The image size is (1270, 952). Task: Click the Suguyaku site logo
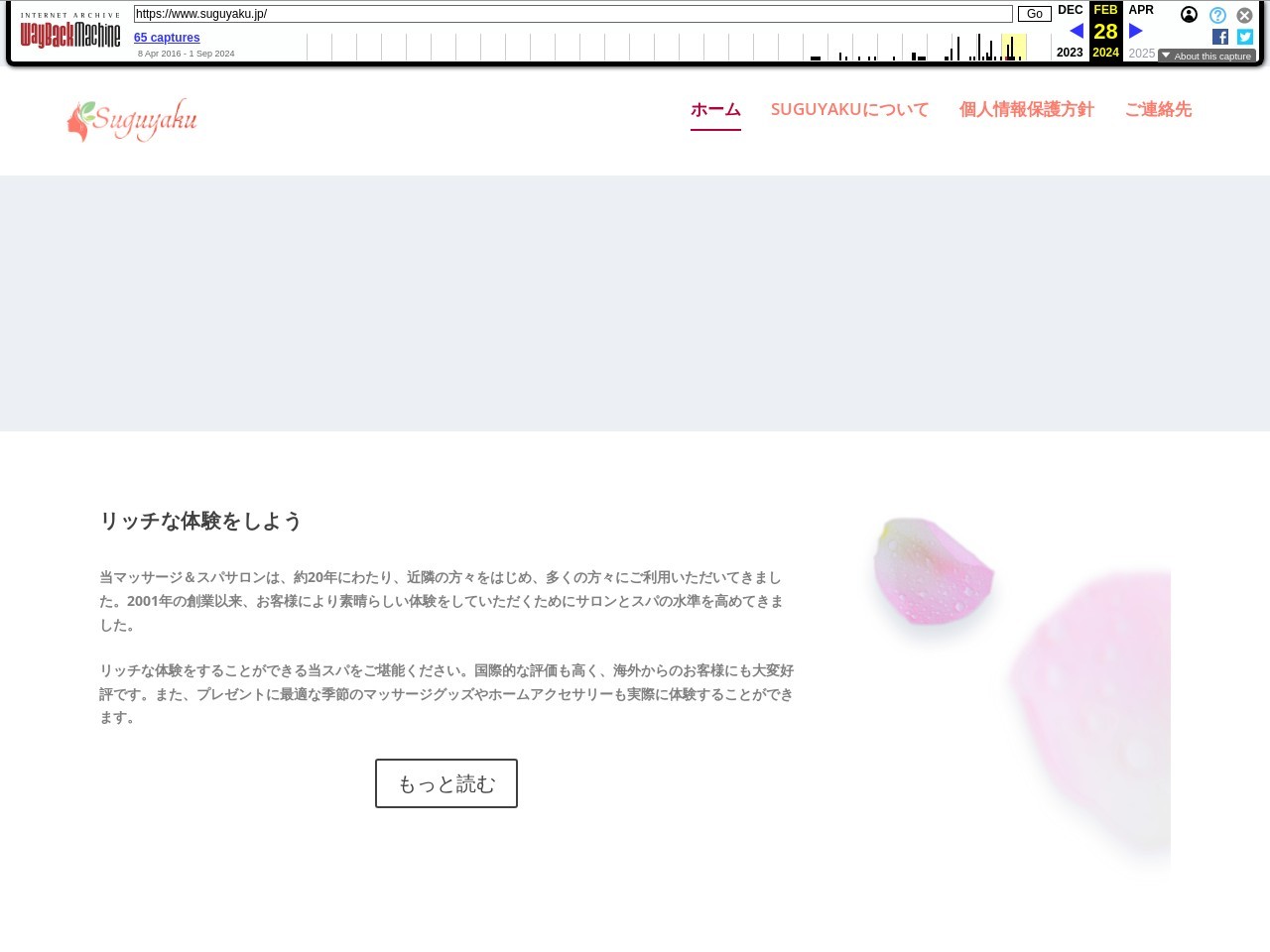click(132, 120)
